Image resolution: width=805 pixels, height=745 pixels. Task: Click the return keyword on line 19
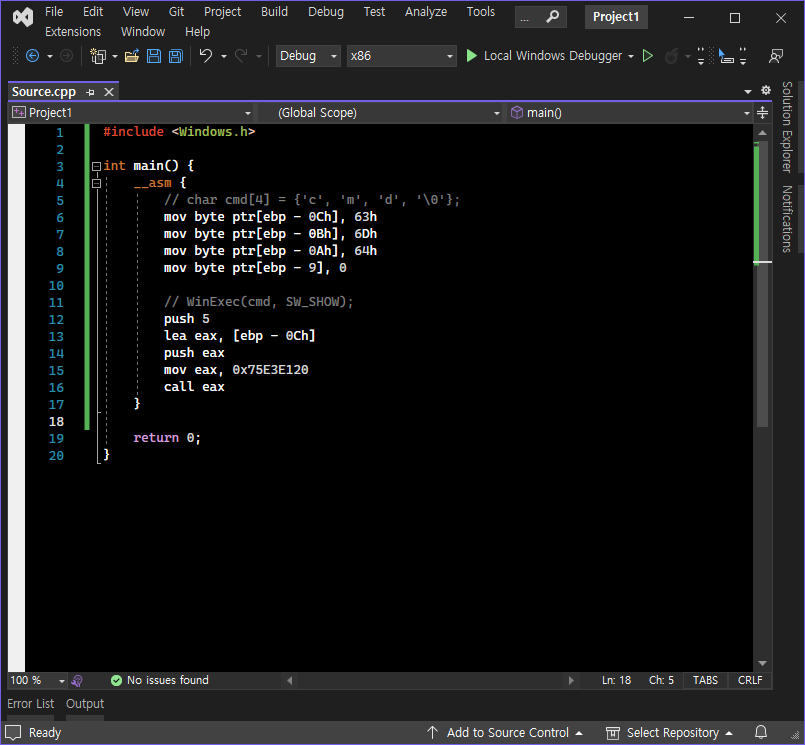tap(156, 437)
